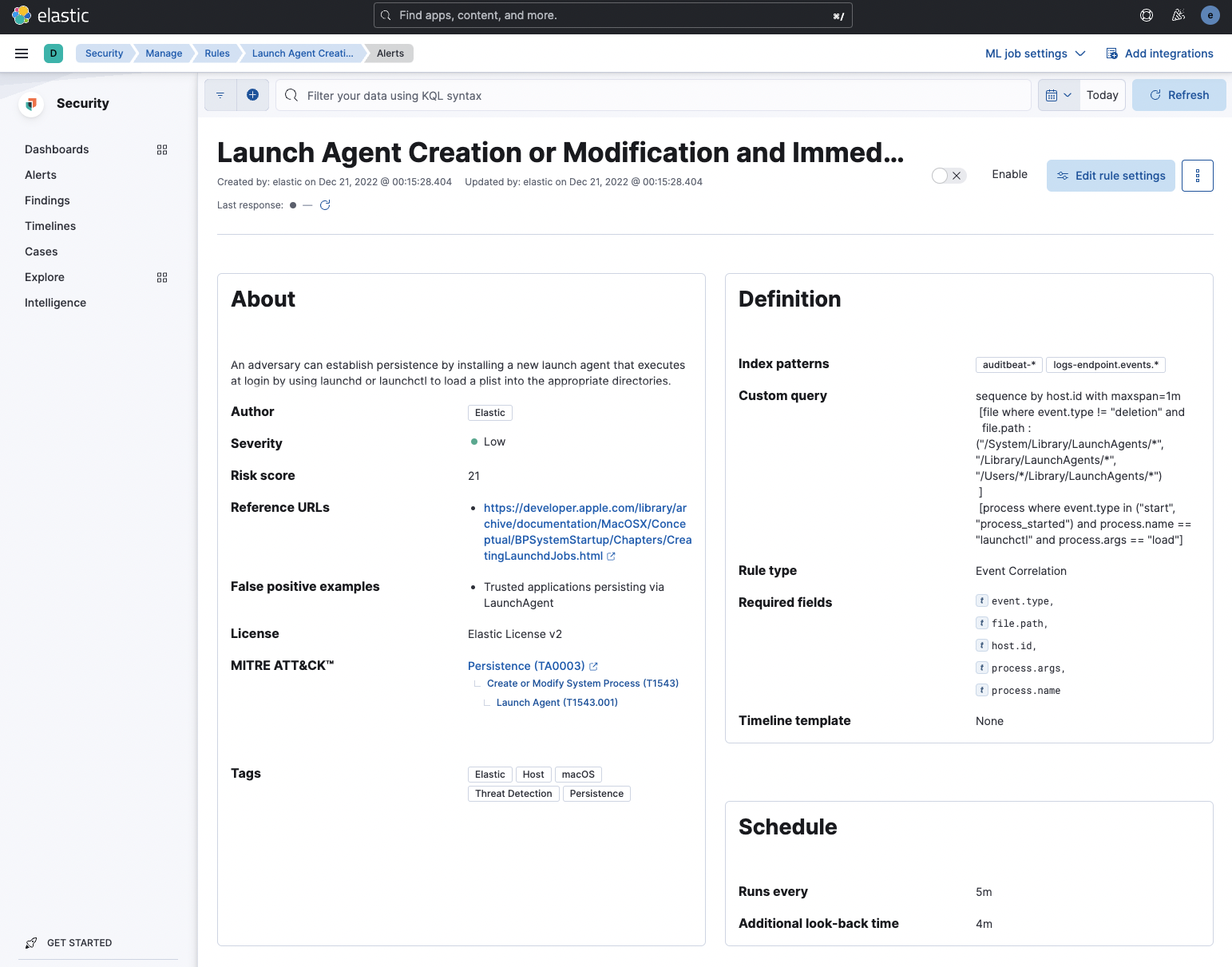Open the rule actions vertical ellipsis
The image size is (1232, 967).
1198,176
